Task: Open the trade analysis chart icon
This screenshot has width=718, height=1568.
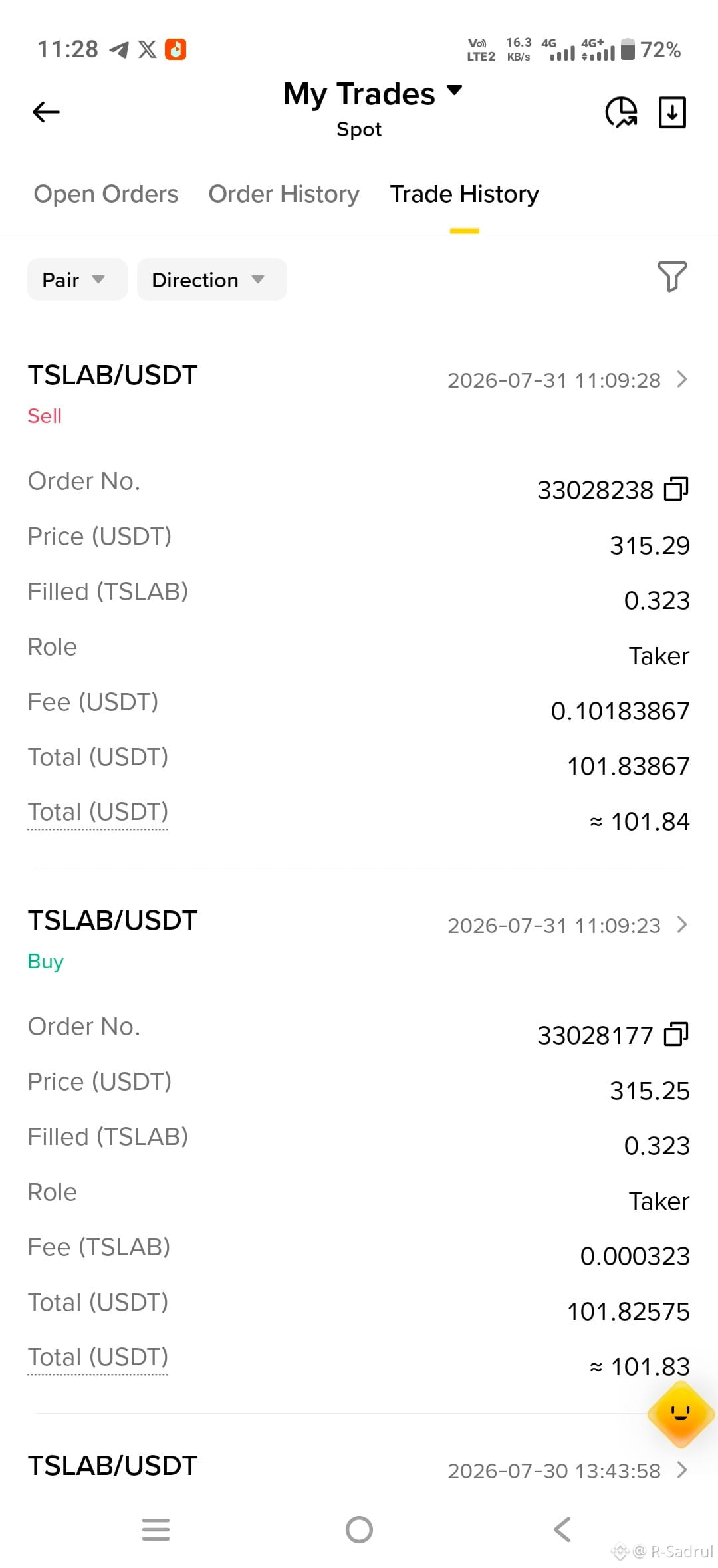Action: (622, 112)
